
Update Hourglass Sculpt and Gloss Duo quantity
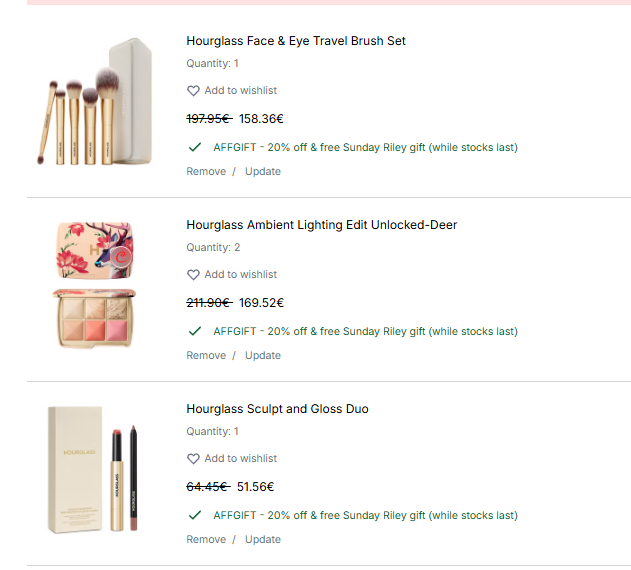click(x=263, y=539)
